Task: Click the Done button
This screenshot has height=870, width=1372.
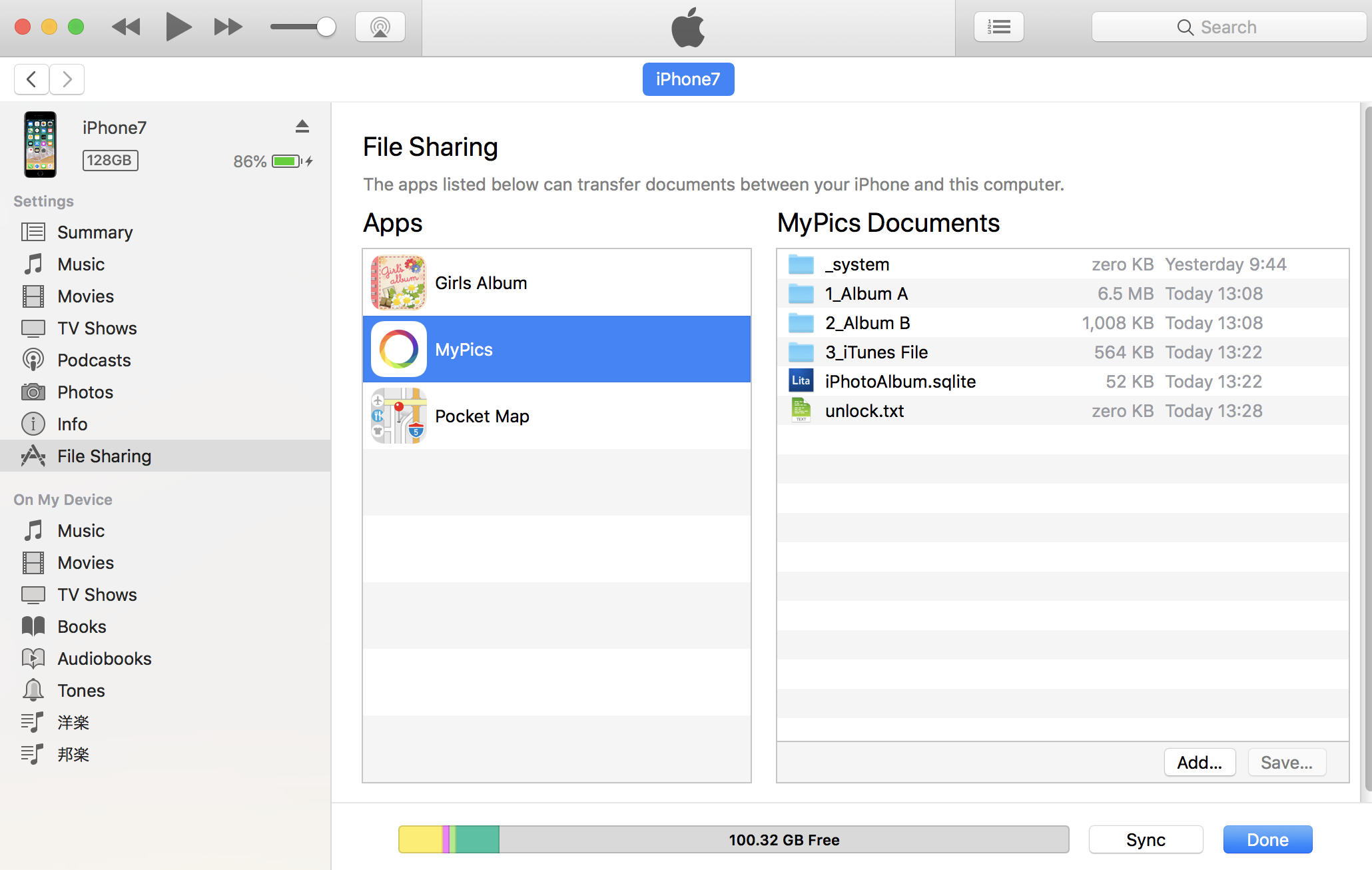Action: coord(1267,839)
